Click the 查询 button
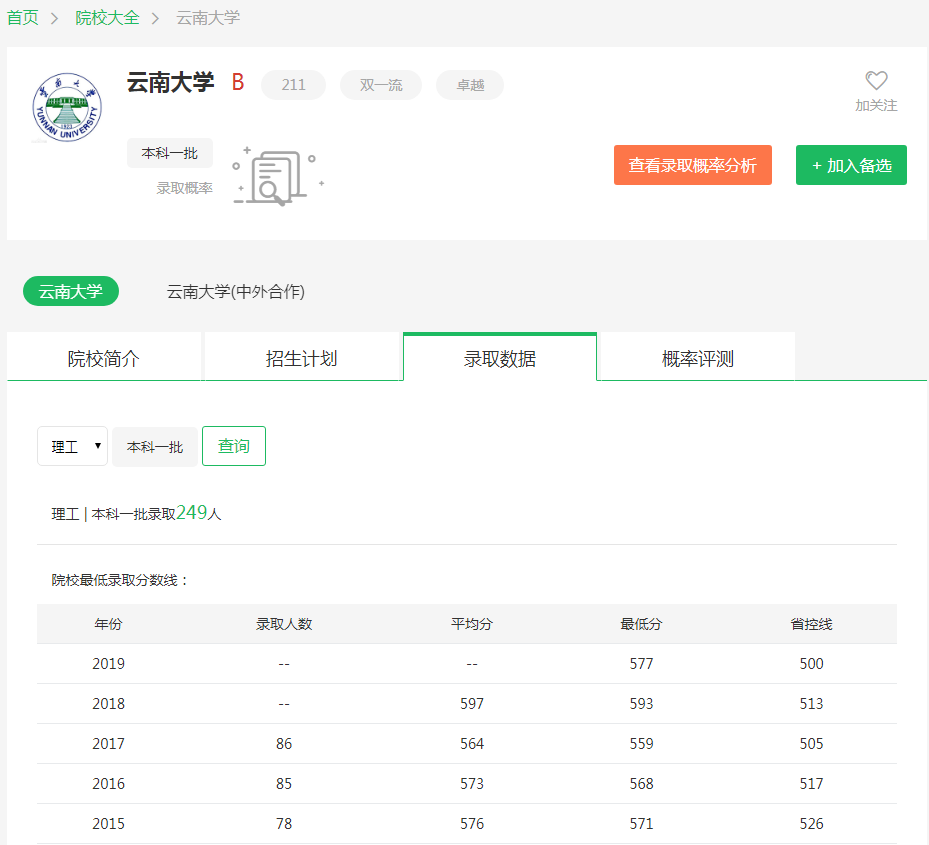The height and width of the screenshot is (845, 929). (x=234, y=446)
